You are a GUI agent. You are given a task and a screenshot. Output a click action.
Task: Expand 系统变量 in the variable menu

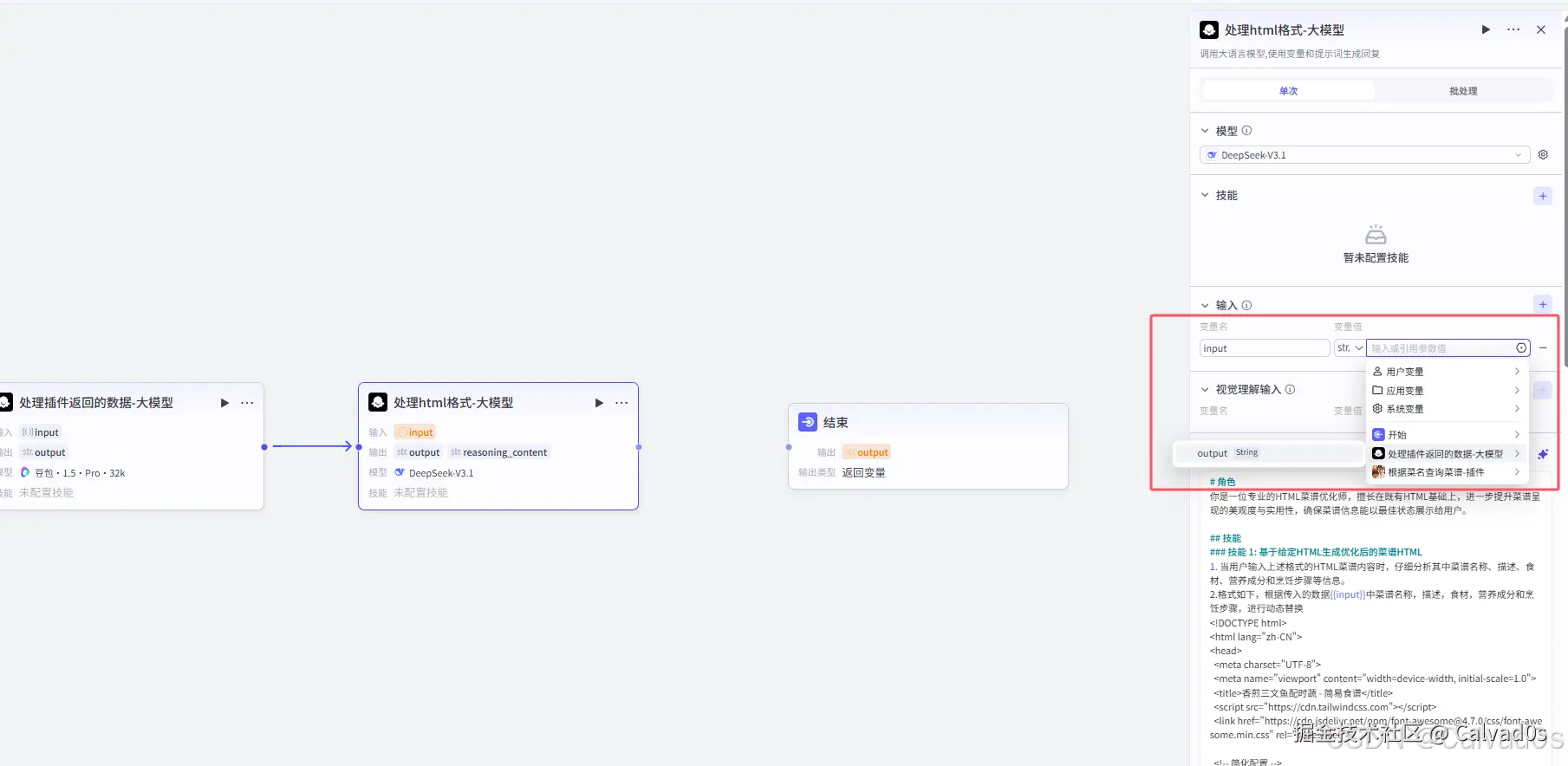tap(1446, 409)
